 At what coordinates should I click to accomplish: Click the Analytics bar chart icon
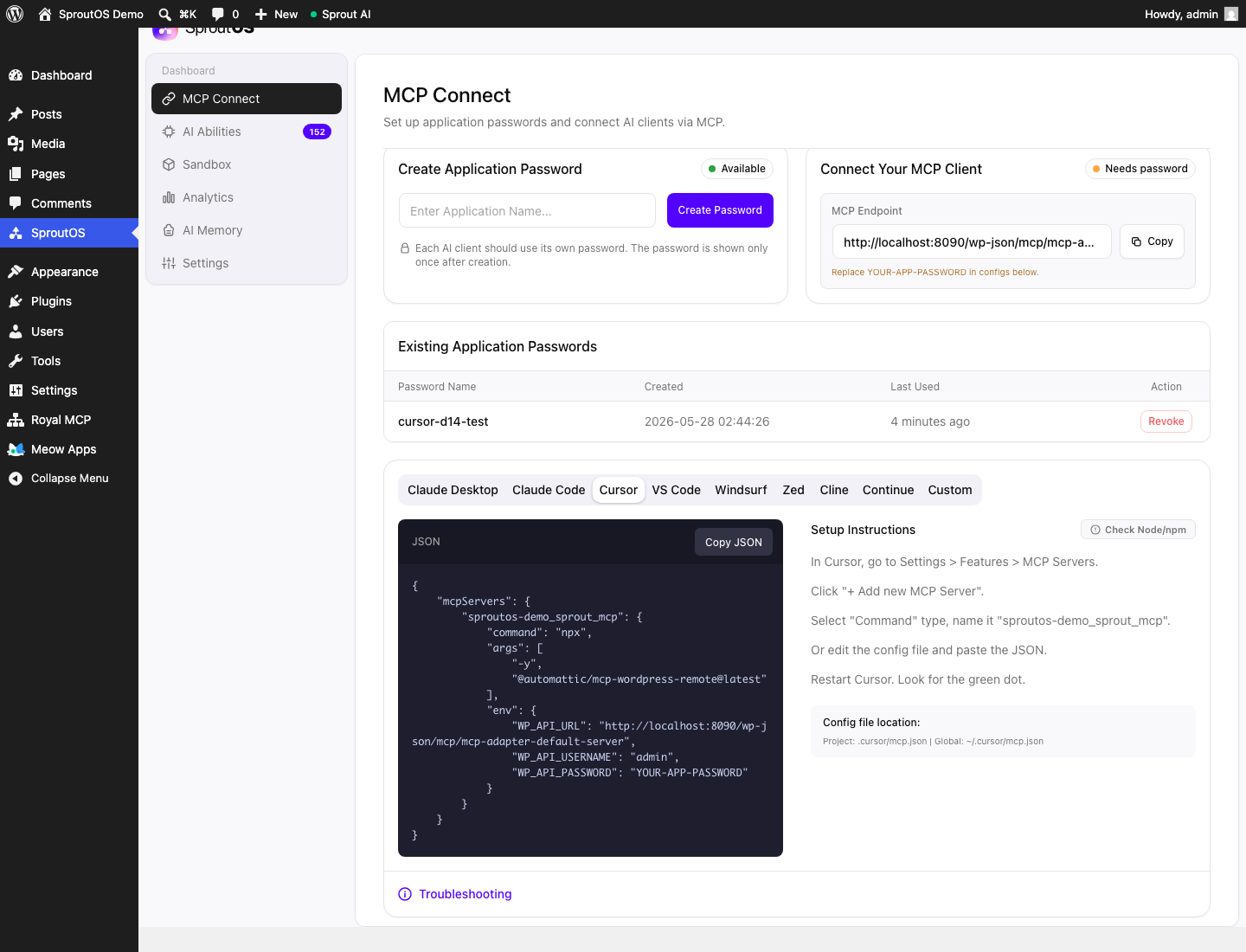coord(169,197)
